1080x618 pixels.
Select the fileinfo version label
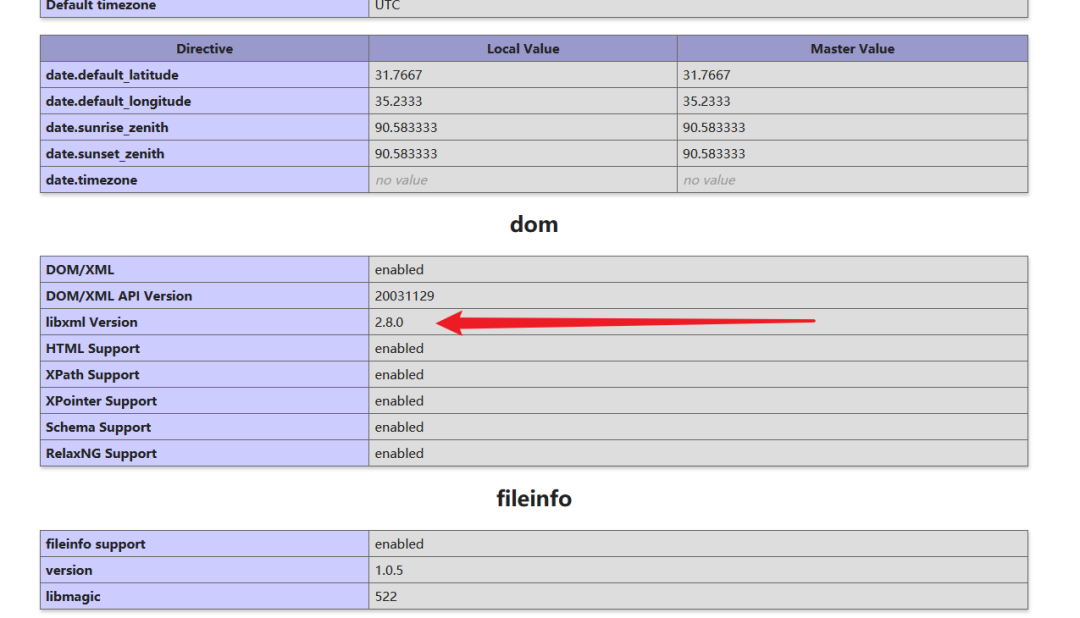click(x=69, y=570)
